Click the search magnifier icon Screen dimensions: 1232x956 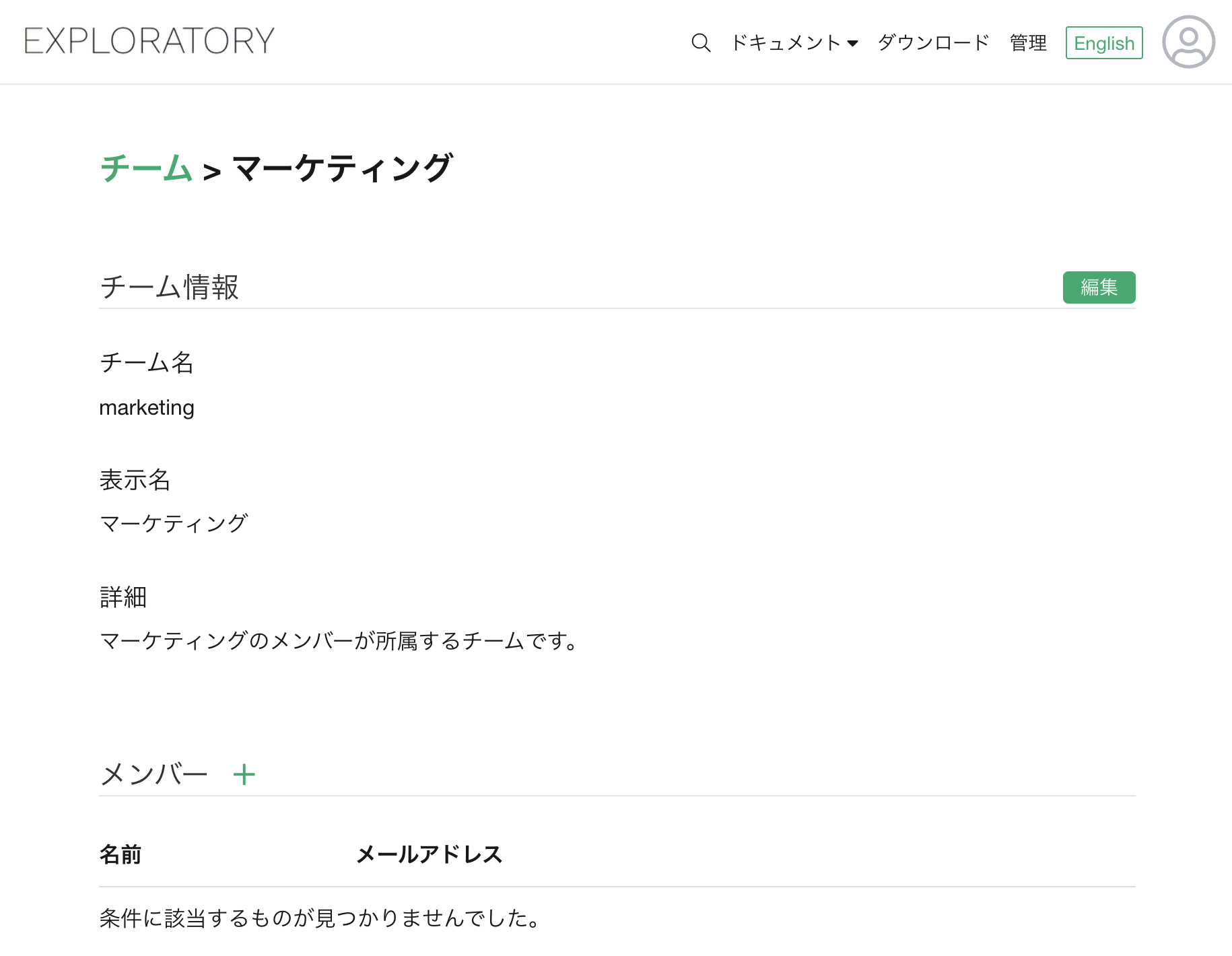[x=701, y=42]
